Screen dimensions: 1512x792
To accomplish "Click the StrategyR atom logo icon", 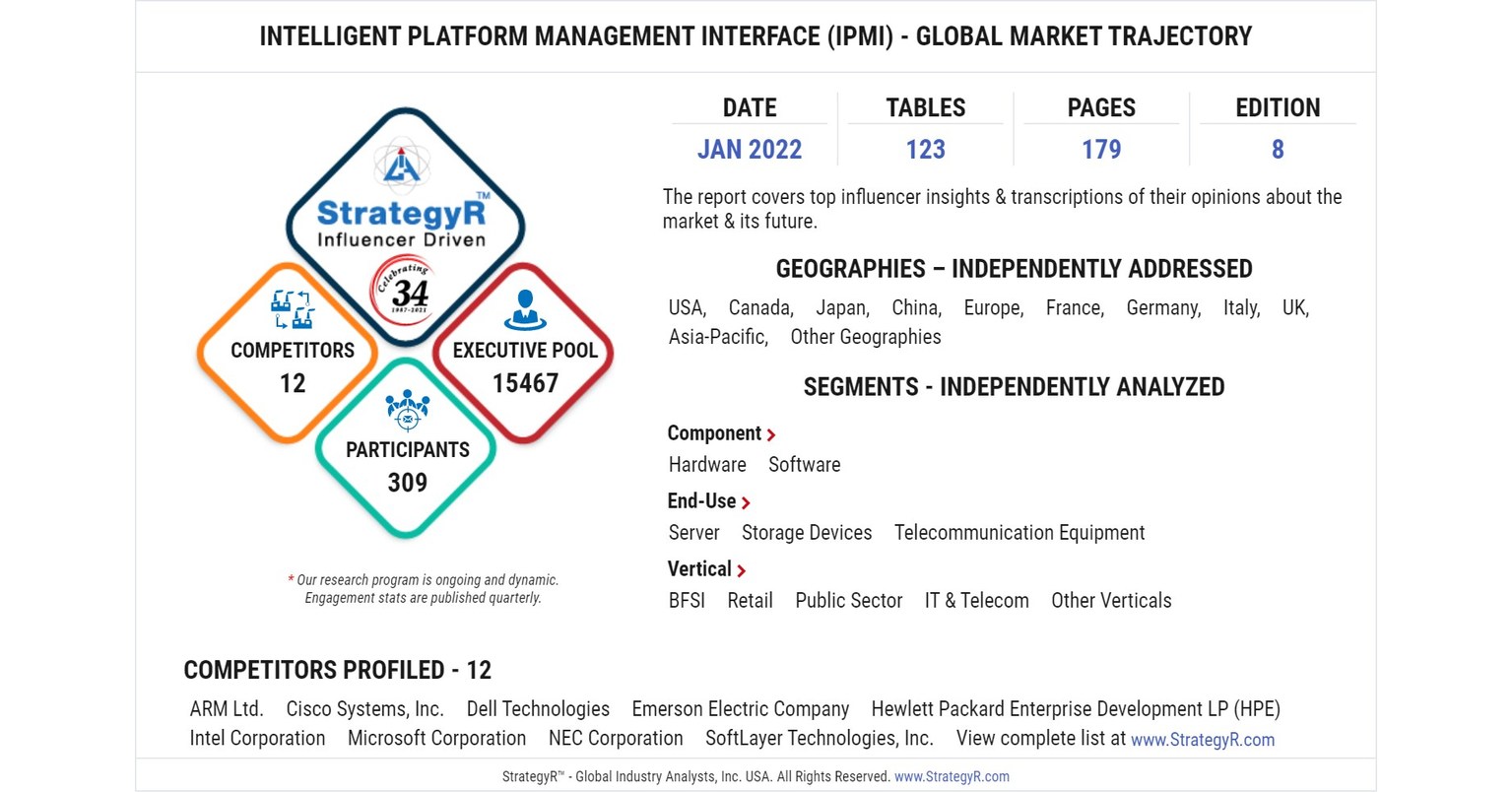I will click(402, 164).
